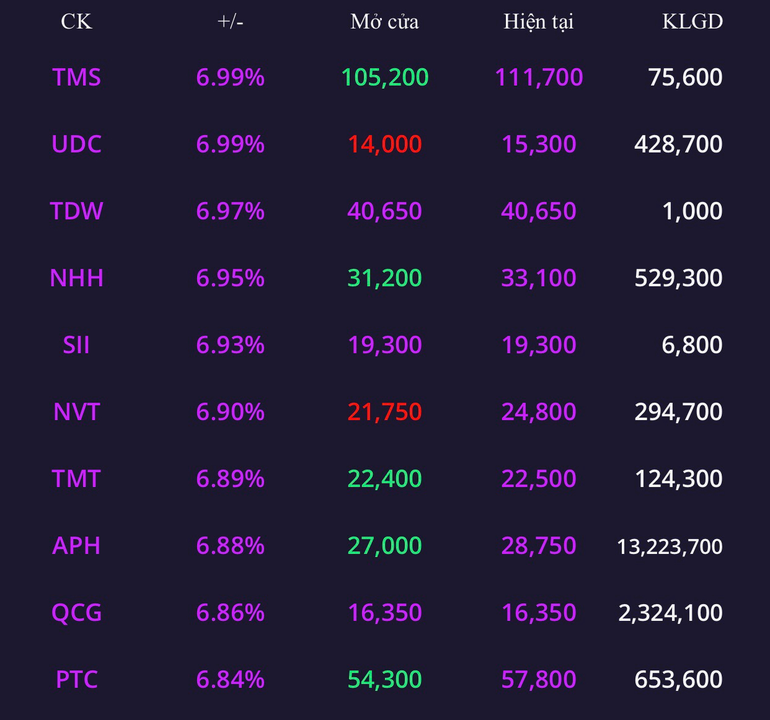Select the PTC stock ticker
This screenshot has width=770, height=720.
pyautogui.click(x=77, y=679)
